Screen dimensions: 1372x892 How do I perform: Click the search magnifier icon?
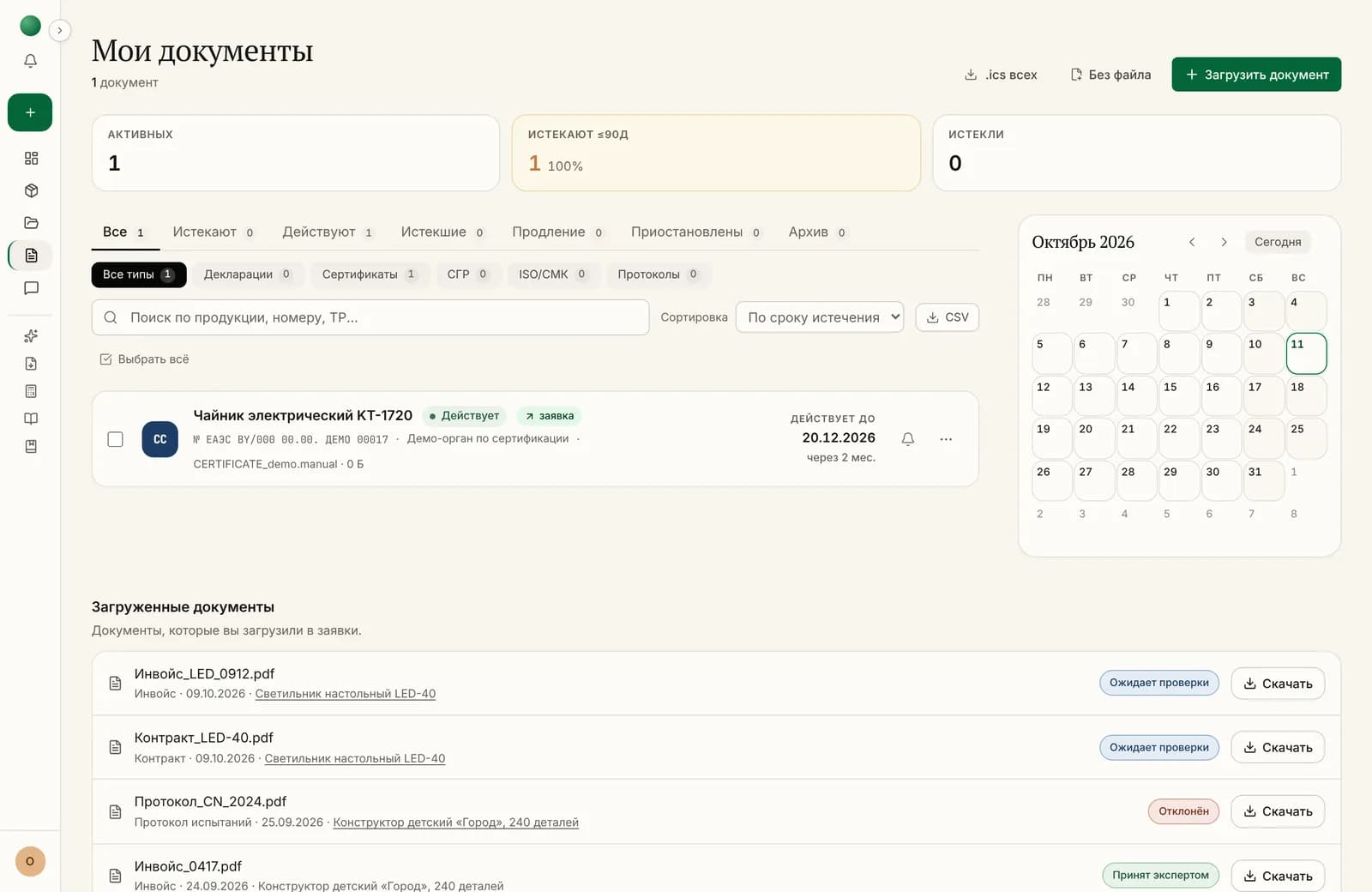point(111,317)
